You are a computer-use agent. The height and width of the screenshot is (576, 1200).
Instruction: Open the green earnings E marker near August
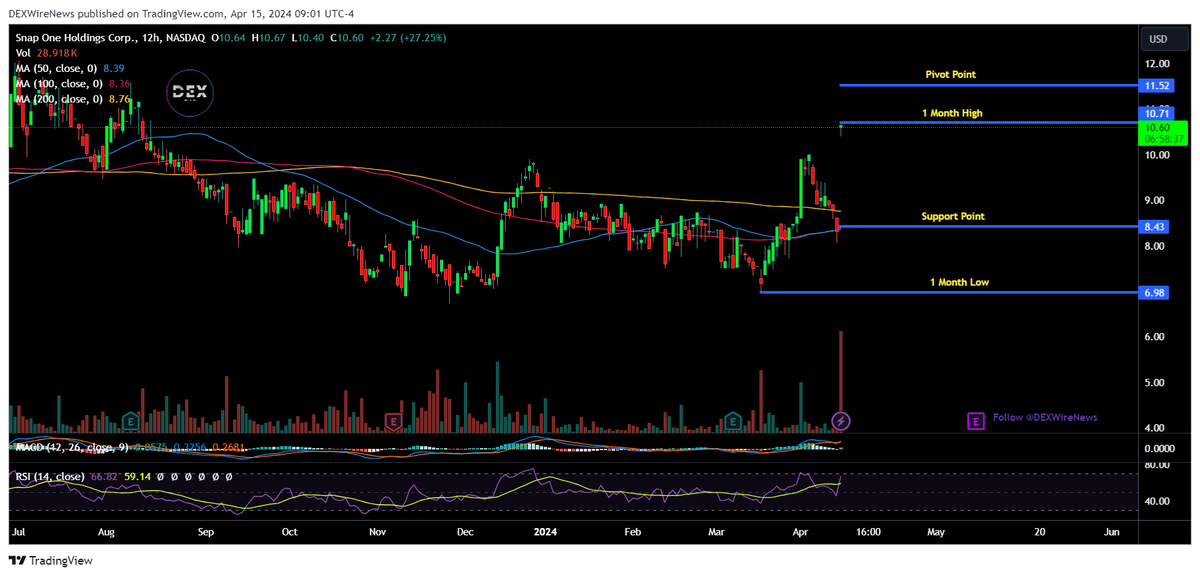[129, 422]
